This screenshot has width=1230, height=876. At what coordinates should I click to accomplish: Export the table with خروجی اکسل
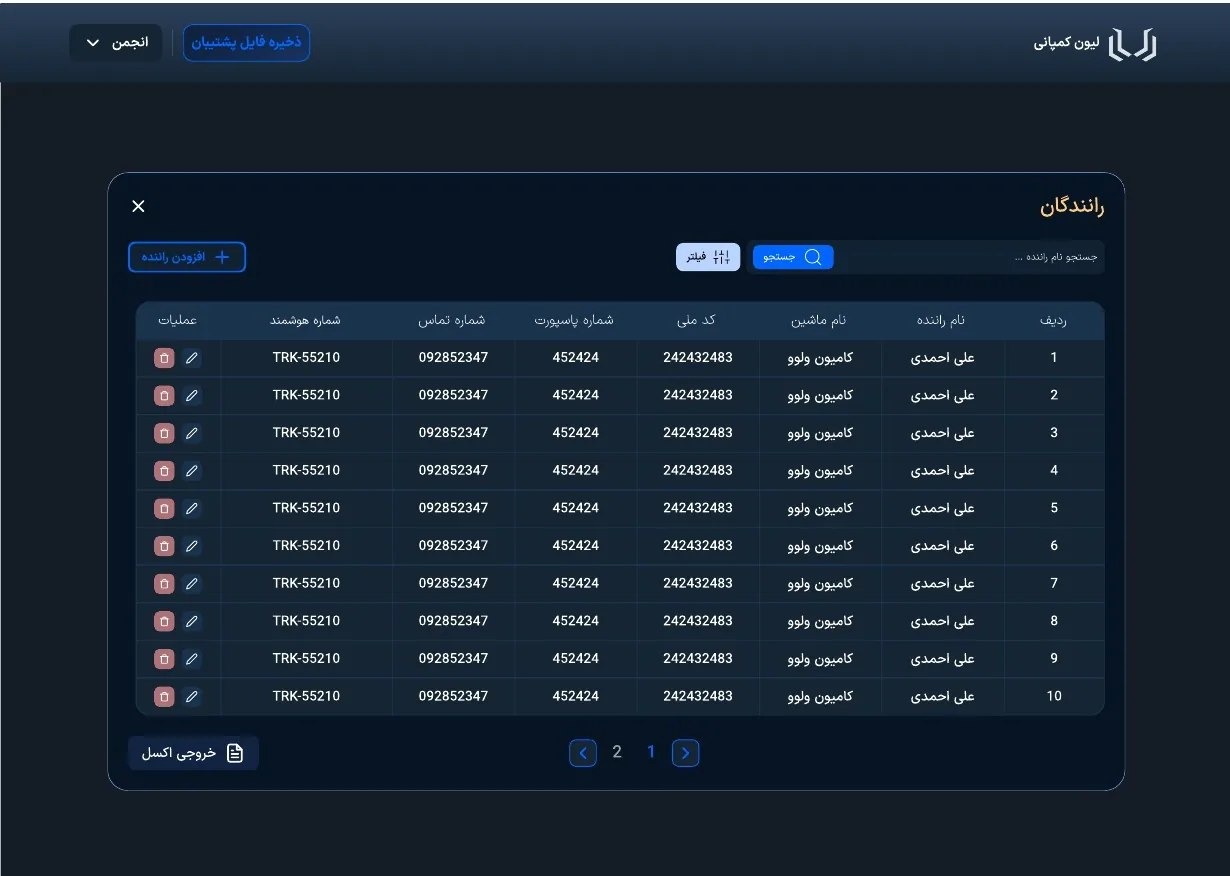click(x=193, y=753)
